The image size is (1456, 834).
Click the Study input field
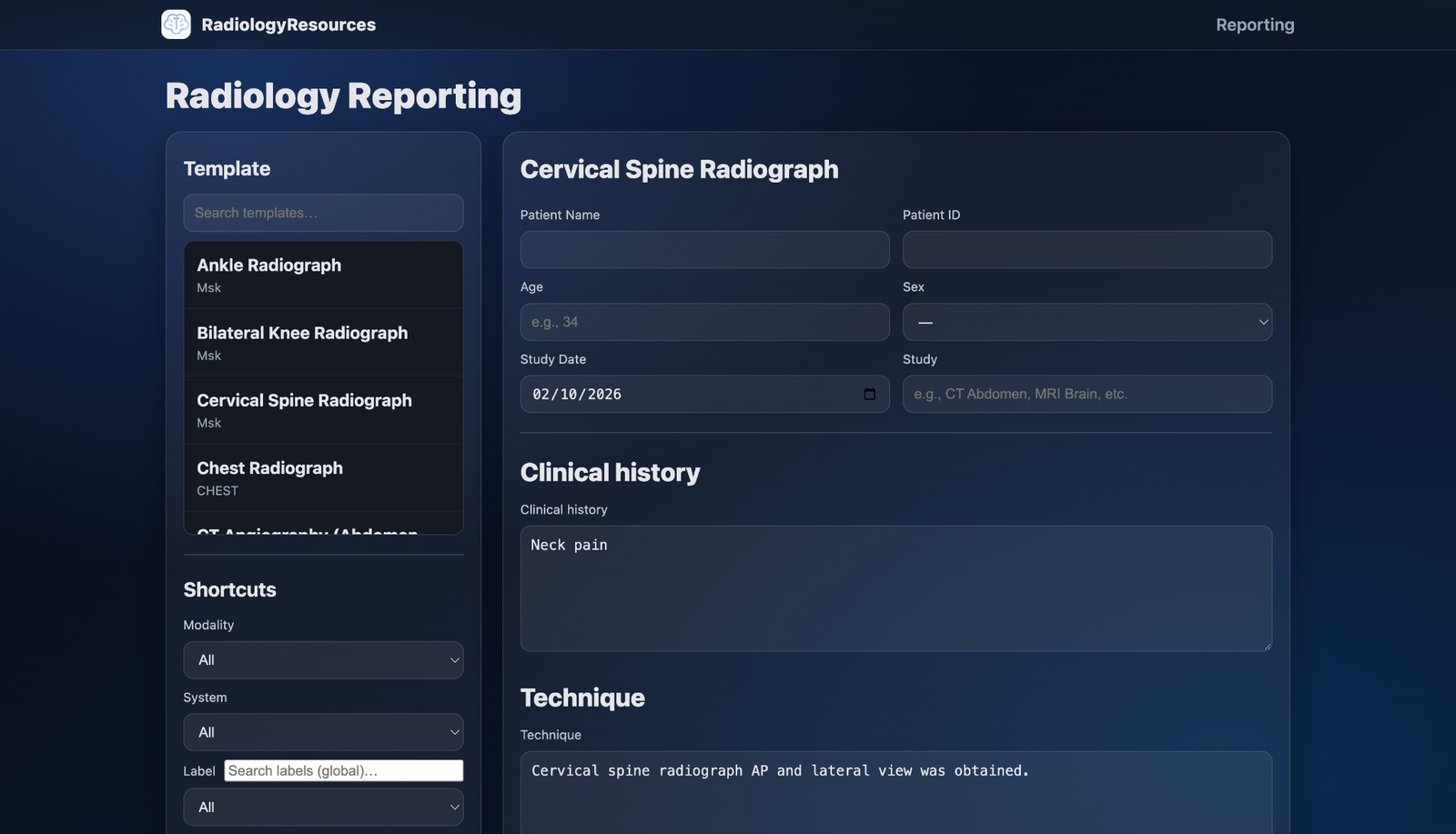pyautogui.click(x=1087, y=394)
